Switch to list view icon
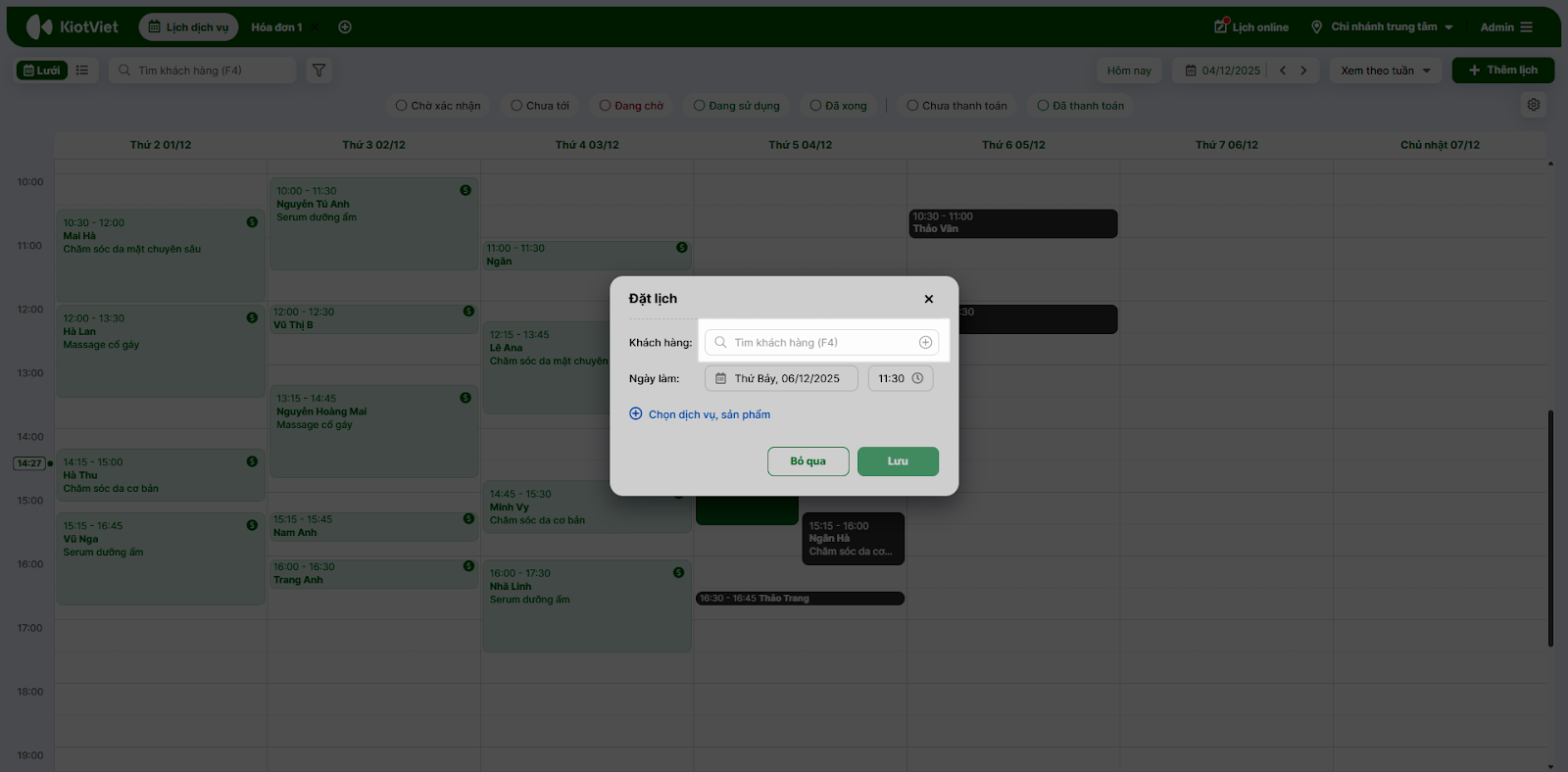1568x772 pixels. point(82,71)
